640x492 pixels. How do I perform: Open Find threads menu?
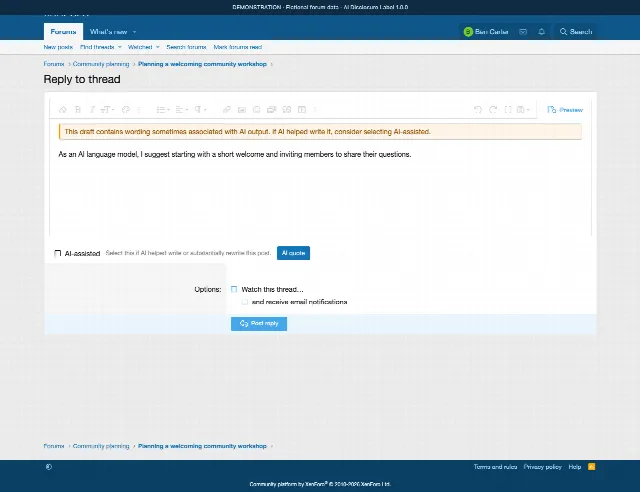click(x=97, y=47)
